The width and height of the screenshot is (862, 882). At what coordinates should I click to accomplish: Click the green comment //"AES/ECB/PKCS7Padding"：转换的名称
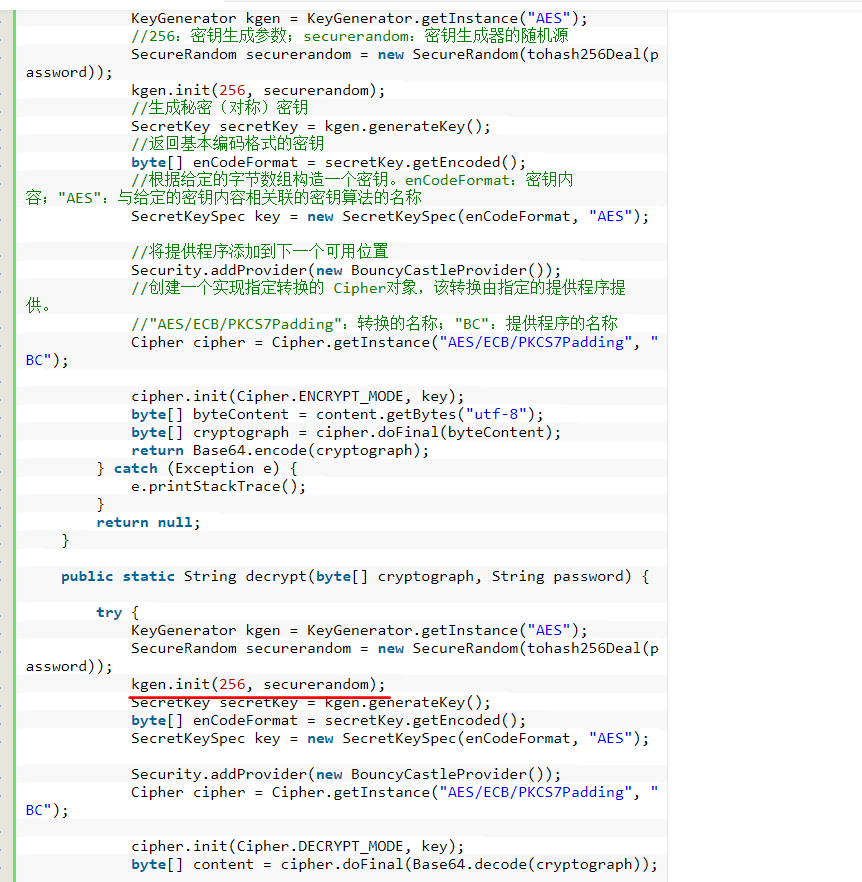coord(374,324)
